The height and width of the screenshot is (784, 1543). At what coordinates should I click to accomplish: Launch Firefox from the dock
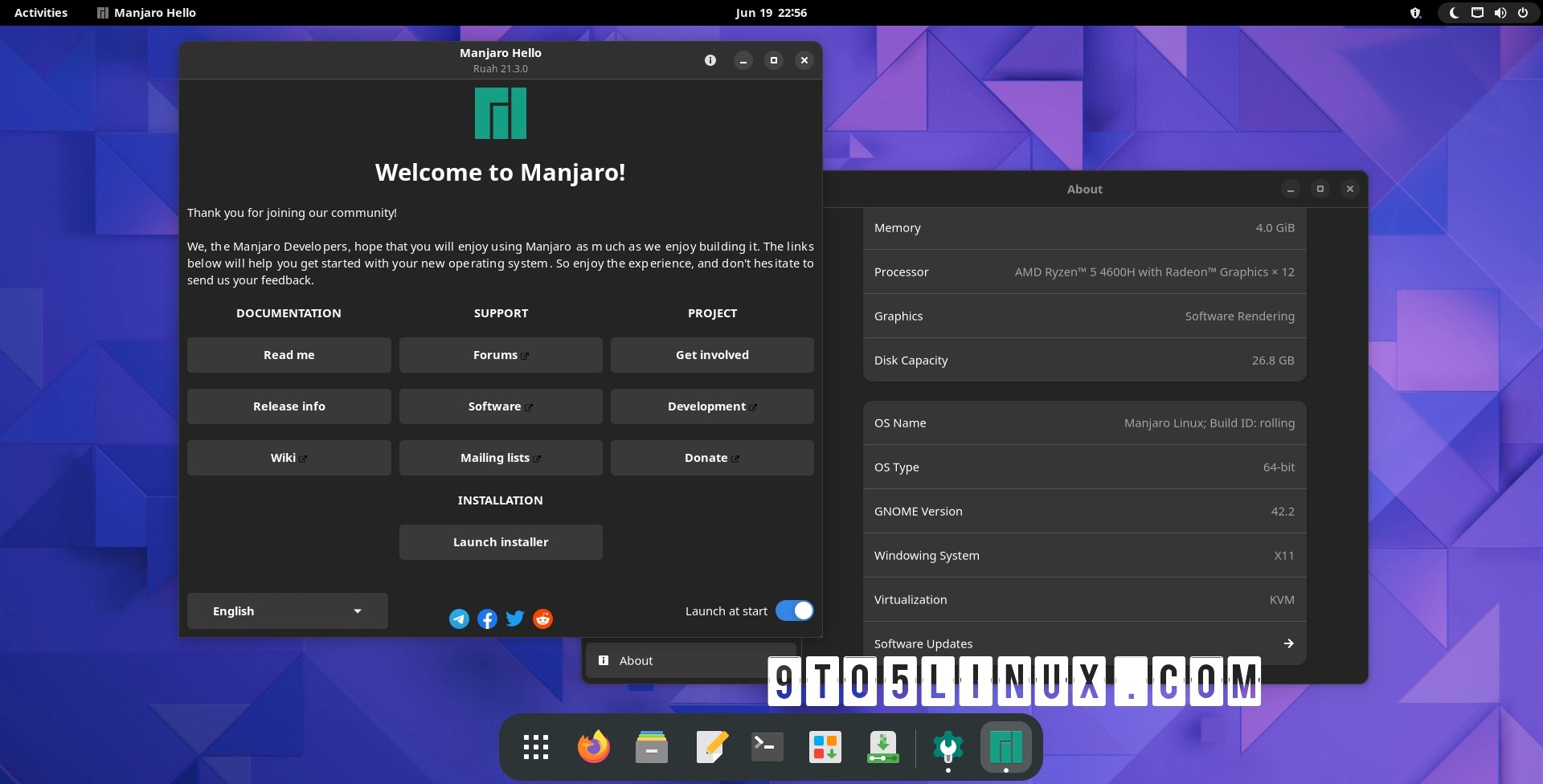[592, 747]
